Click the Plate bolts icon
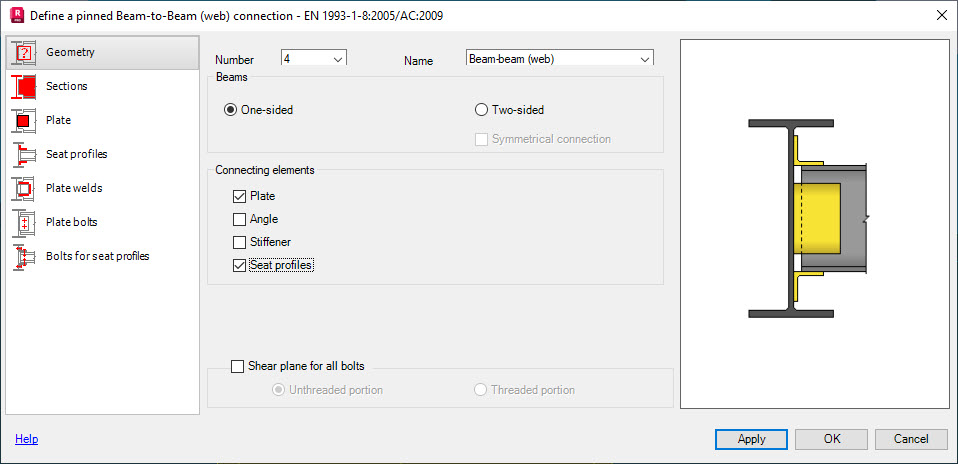 24,223
